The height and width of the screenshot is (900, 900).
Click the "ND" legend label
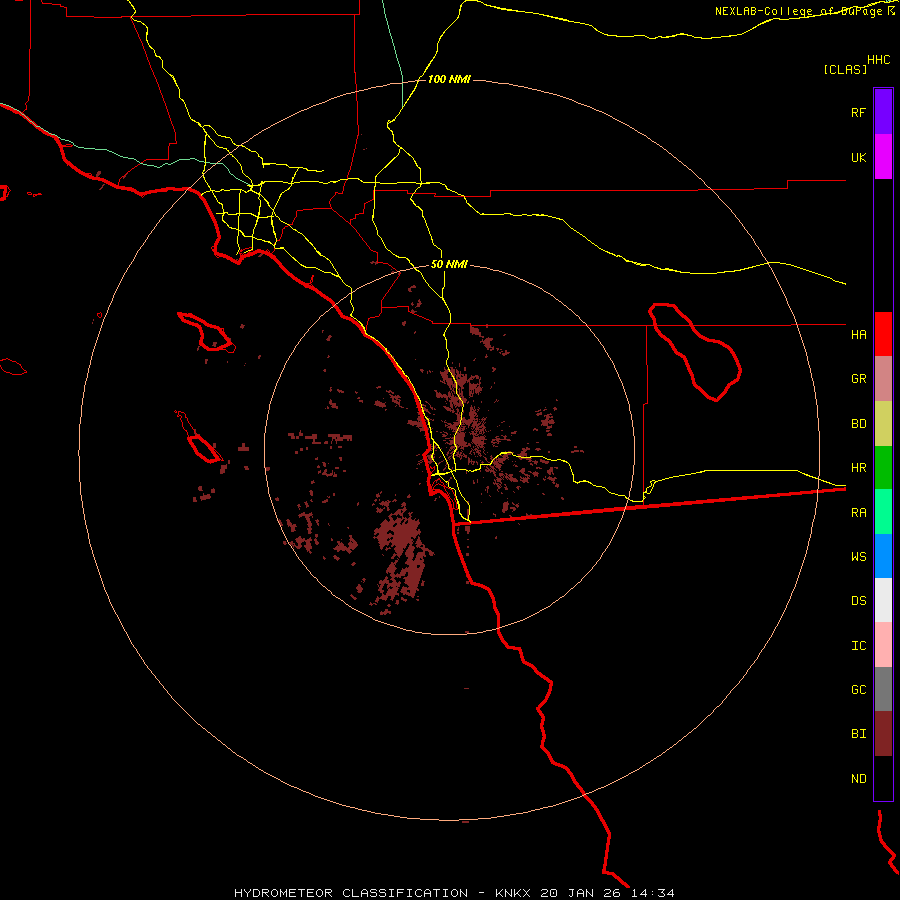858,778
